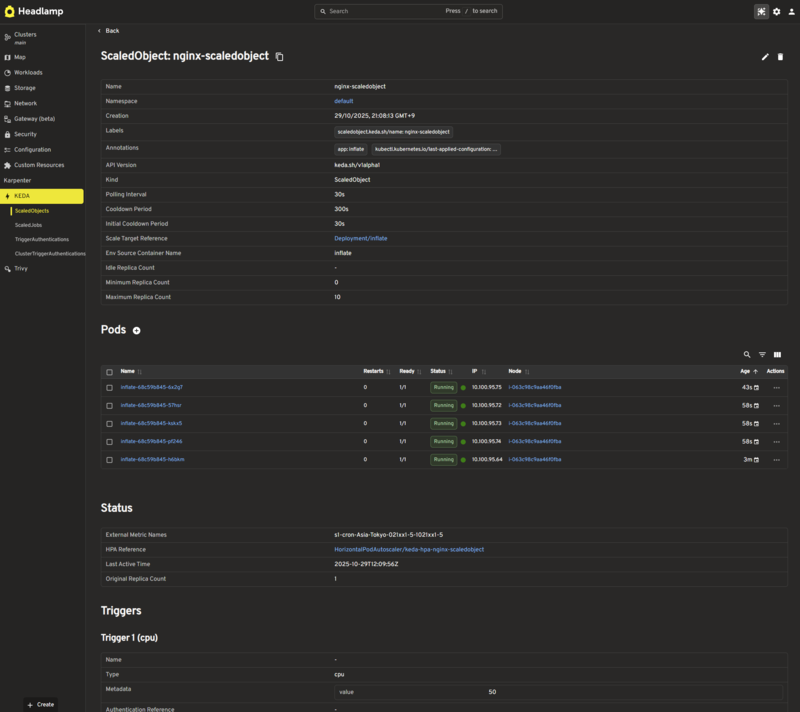
Task: Check the box for inflate-68c59b845-6x2g7
Action: coord(109,388)
